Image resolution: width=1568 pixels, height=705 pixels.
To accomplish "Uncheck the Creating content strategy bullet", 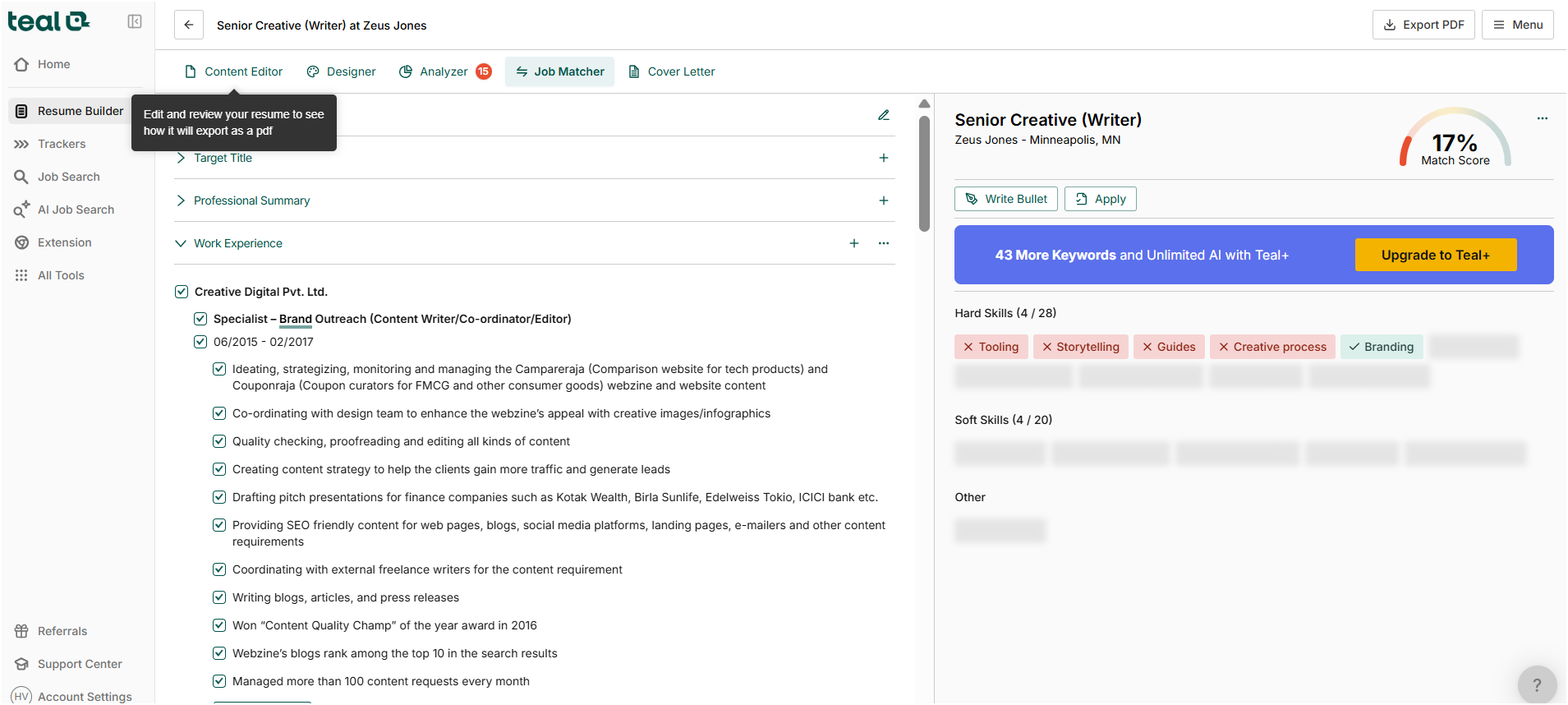I will tap(219, 469).
